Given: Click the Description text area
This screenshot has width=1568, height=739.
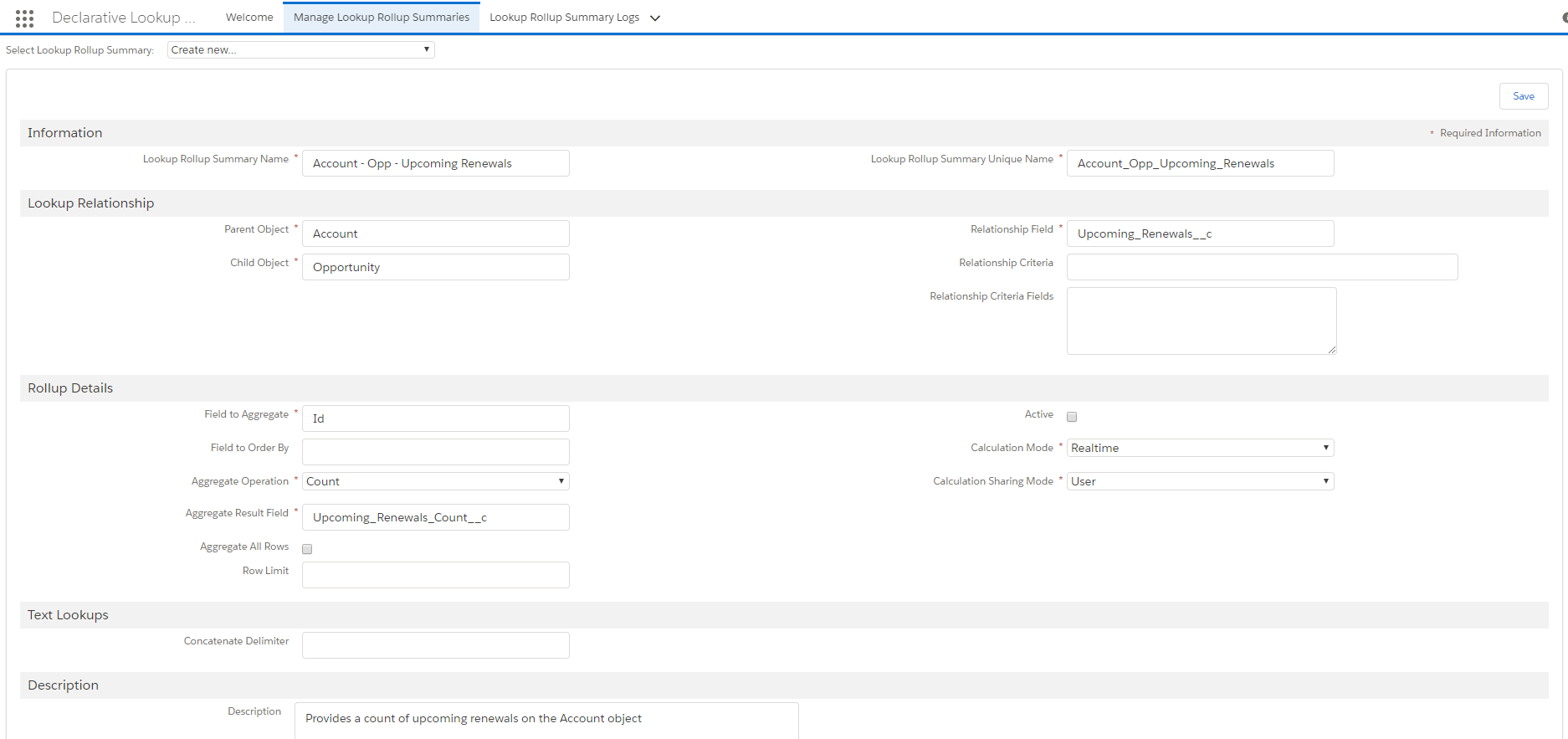Looking at the screenshot, I should point(546,721).
